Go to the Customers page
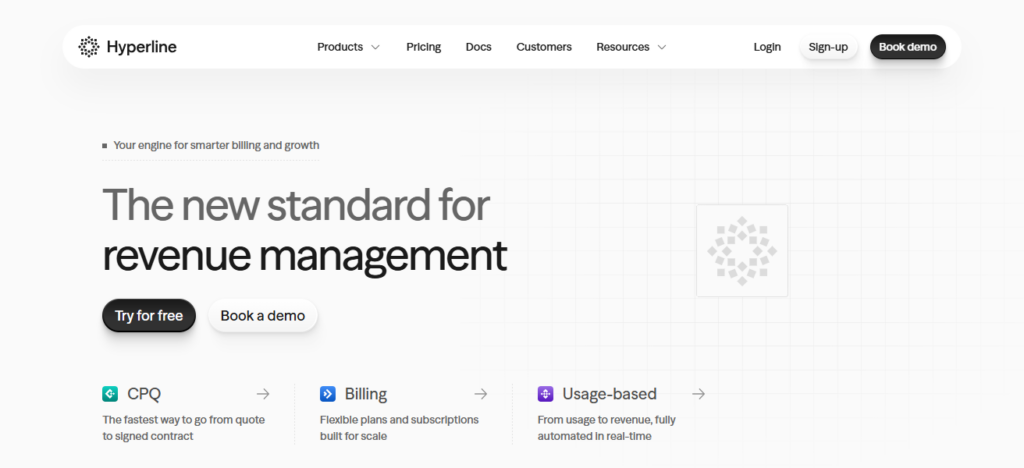 pyautogui.click(x=544, y=47)
